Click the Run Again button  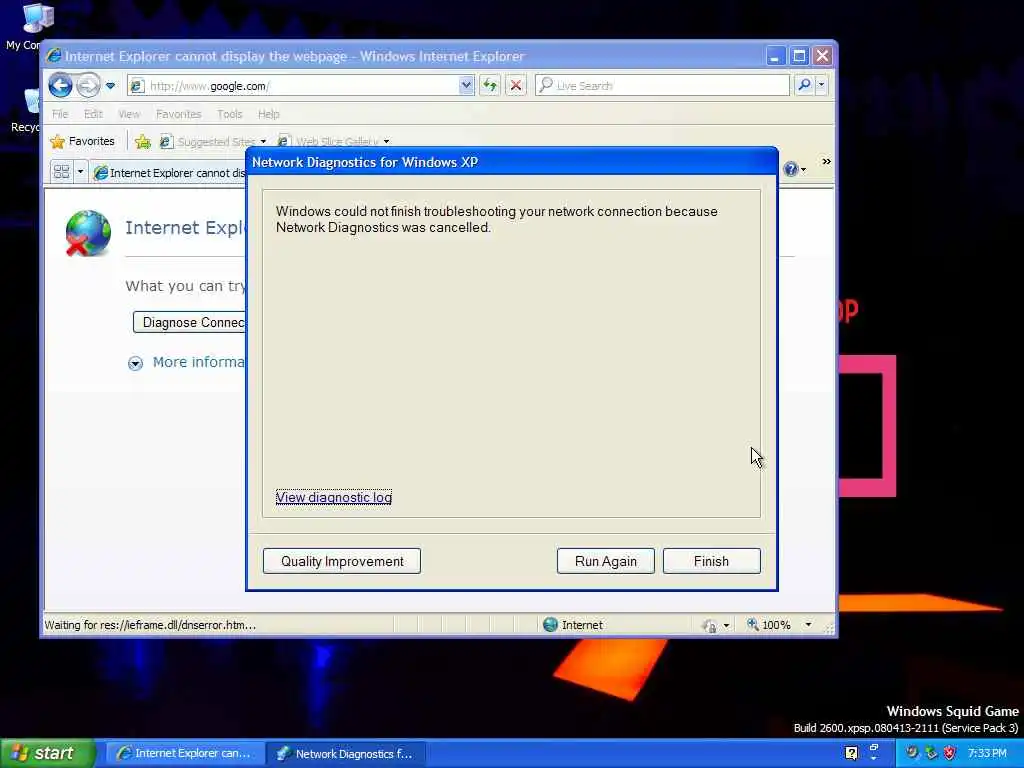(x=606, y=562)
